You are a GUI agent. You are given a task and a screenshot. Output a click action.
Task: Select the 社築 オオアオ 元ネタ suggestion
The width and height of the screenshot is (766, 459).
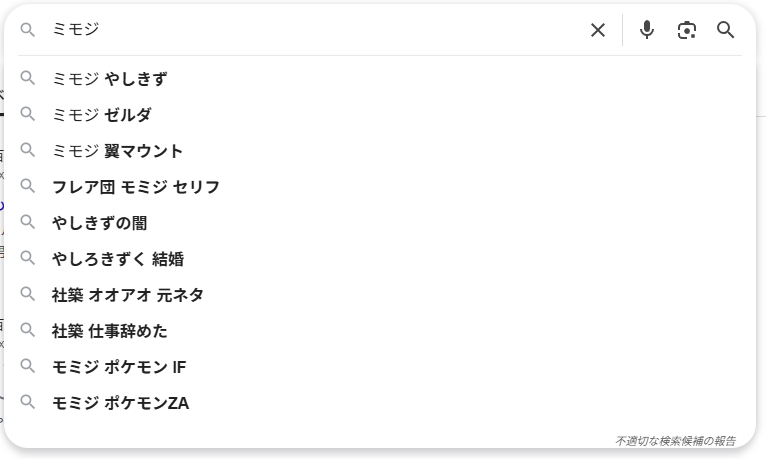pos(128,295)
